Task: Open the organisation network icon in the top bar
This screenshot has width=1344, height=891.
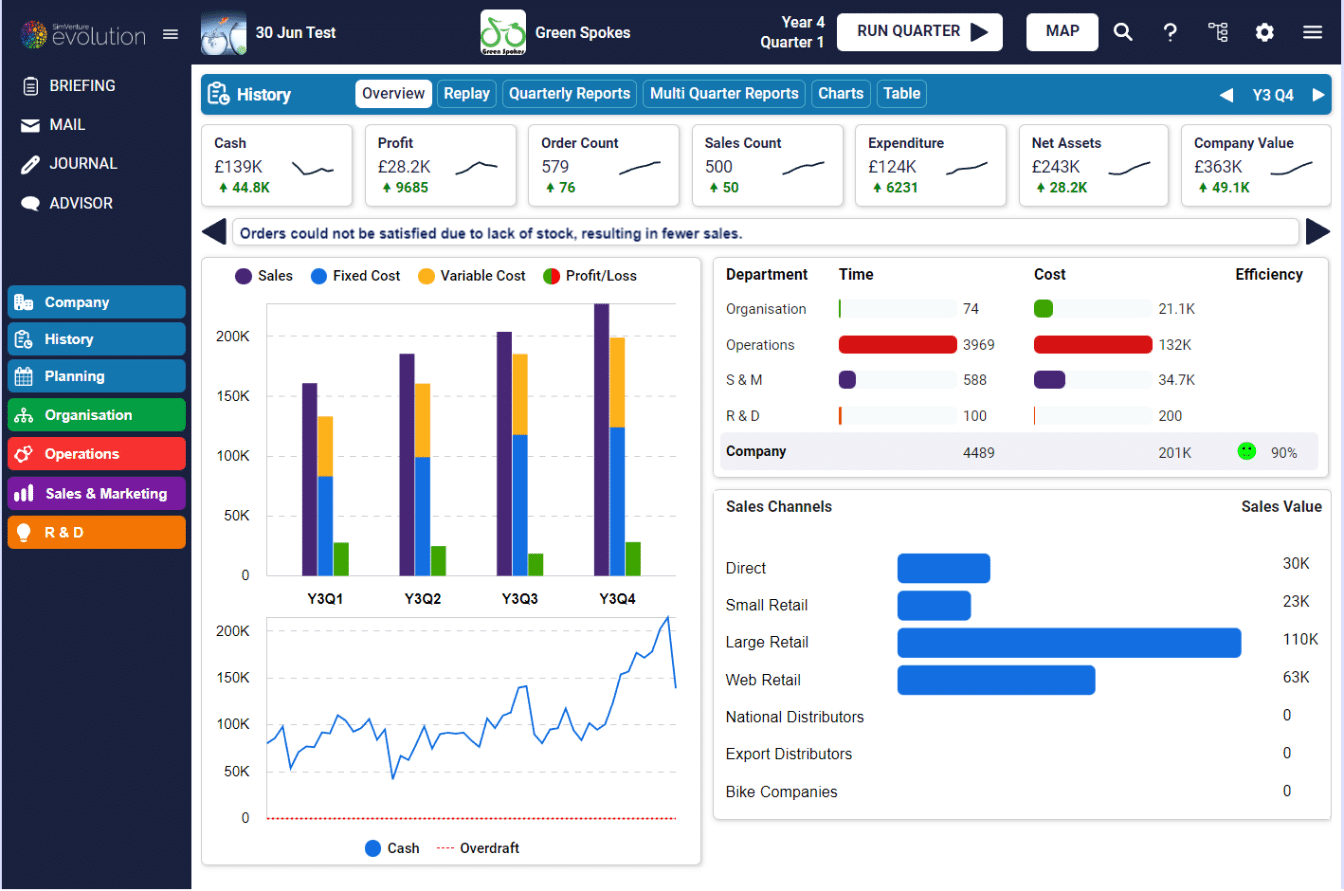Action: click(x=1218, y=31)
